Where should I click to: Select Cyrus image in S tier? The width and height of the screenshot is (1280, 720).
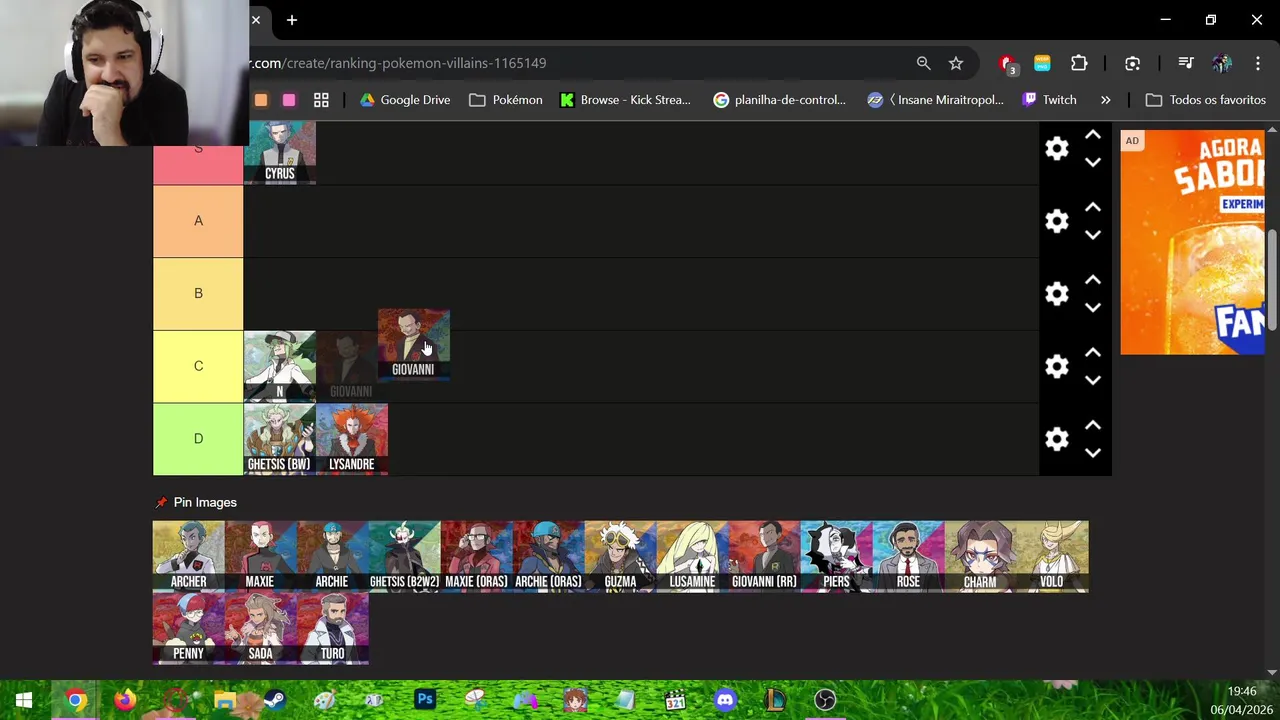[280, 152]
